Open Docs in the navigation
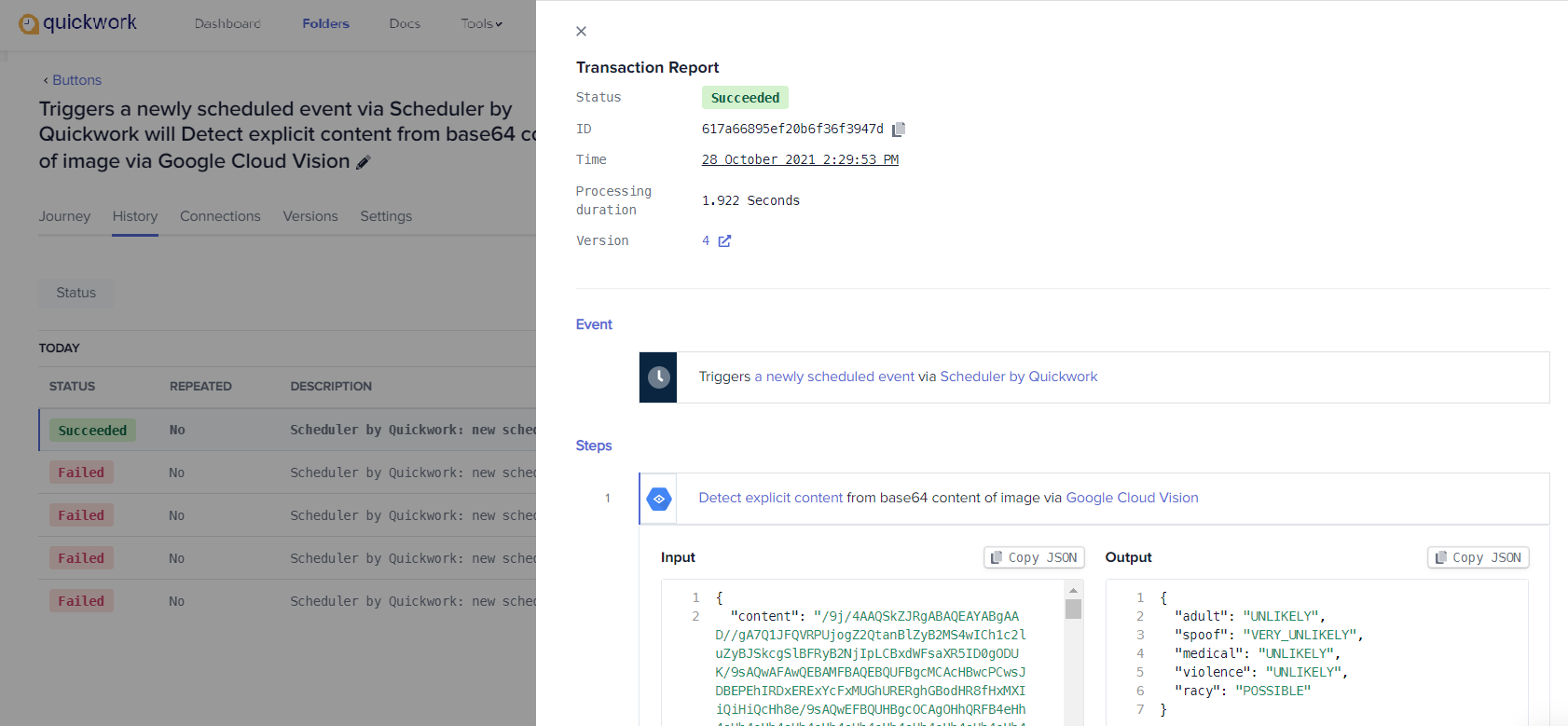The image size is (1568, 726). point(405,23)
